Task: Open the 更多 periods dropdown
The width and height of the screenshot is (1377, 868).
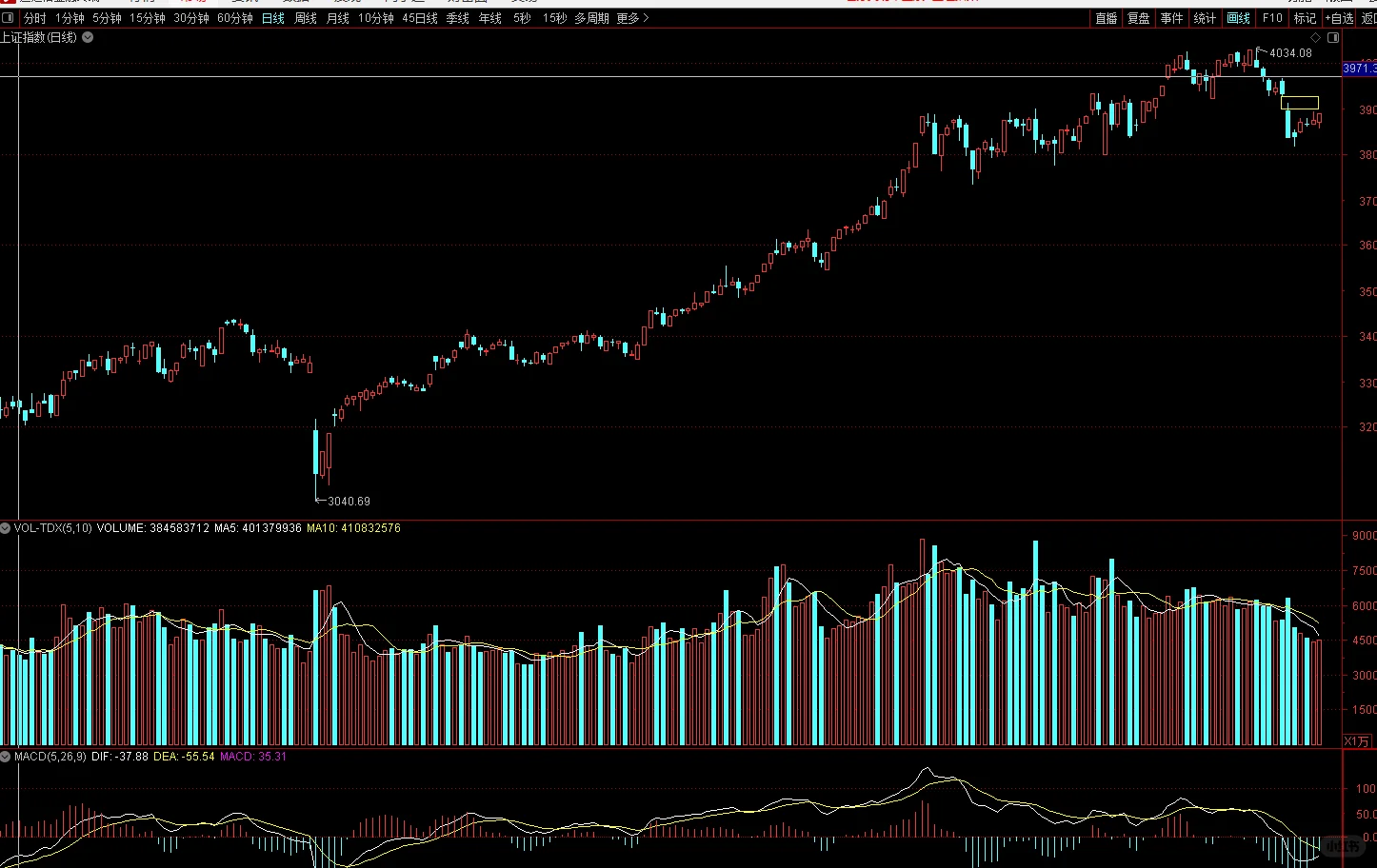Action: 632,18
